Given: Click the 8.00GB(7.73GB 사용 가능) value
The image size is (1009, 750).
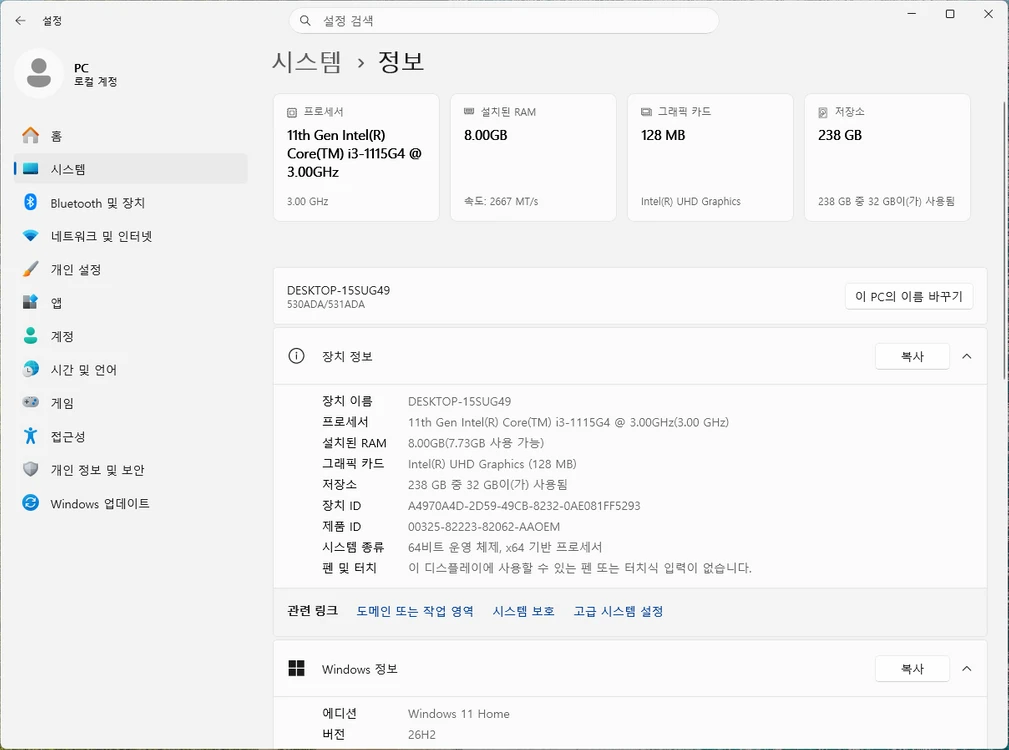Looking at the screenshot, I should click(x=476, y=443).
